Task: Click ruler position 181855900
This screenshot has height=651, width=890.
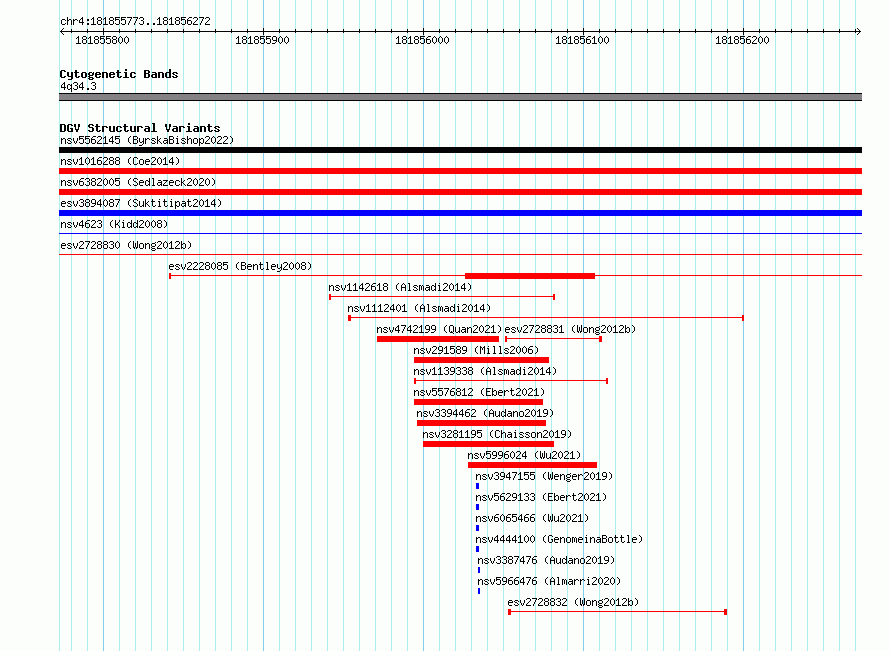Action: pyautogui.click(x=262, y=40)
